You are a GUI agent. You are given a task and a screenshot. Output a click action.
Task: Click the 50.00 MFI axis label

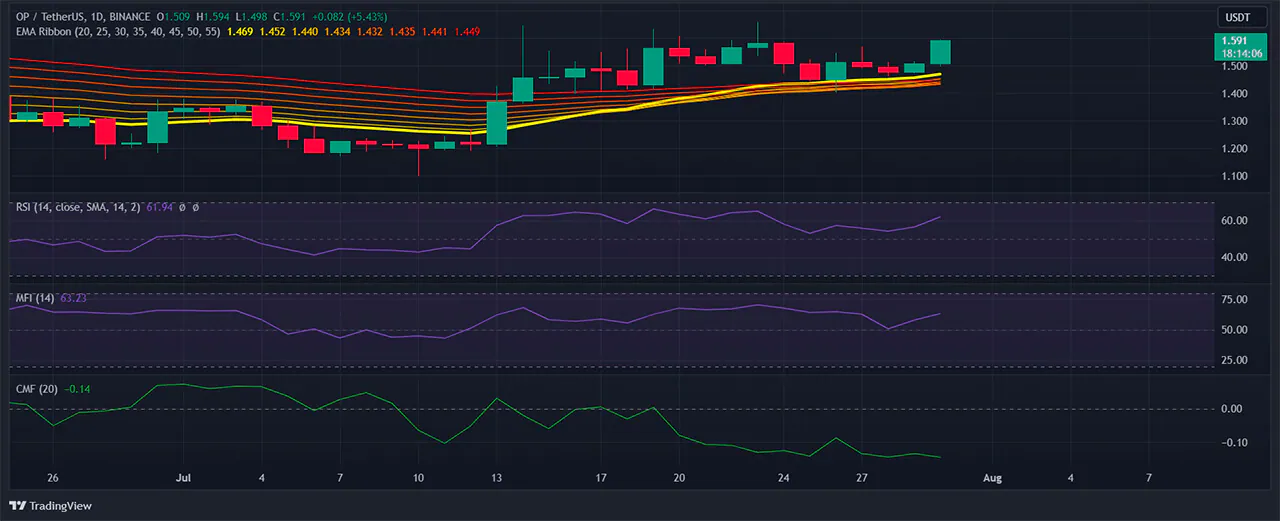coord(1233,330)
